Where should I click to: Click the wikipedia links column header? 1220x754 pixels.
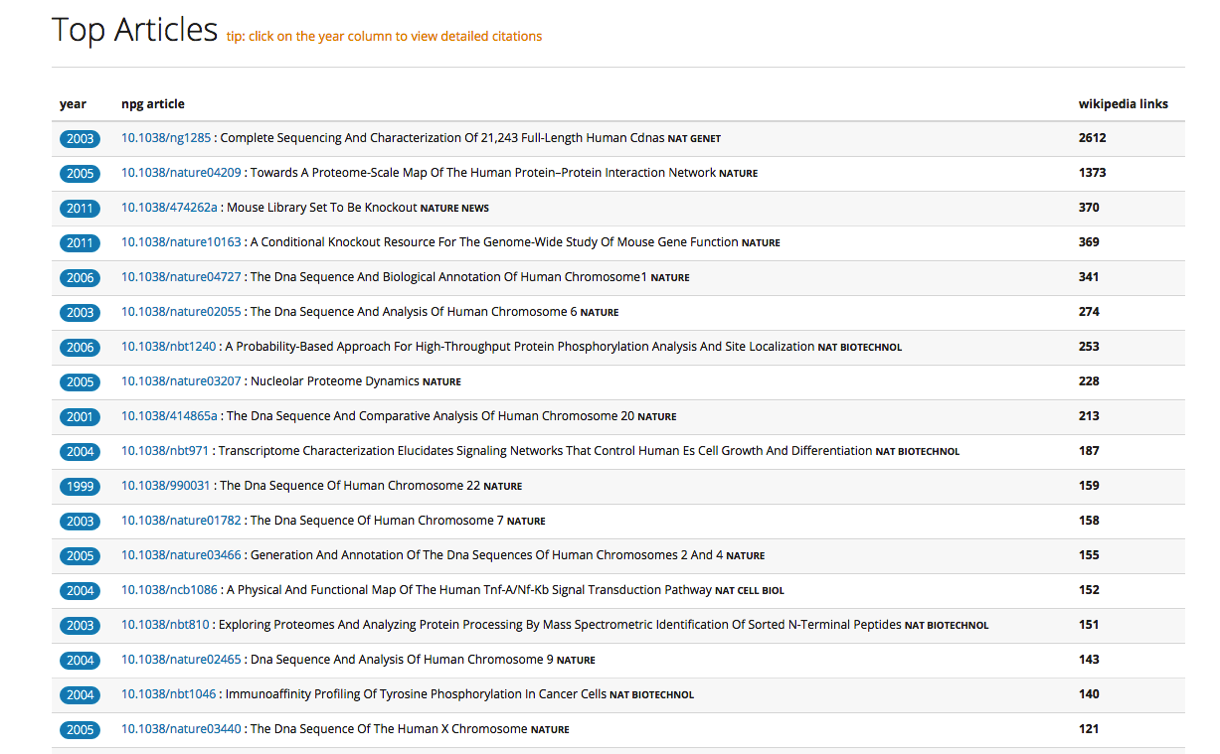pos(1123,104)
